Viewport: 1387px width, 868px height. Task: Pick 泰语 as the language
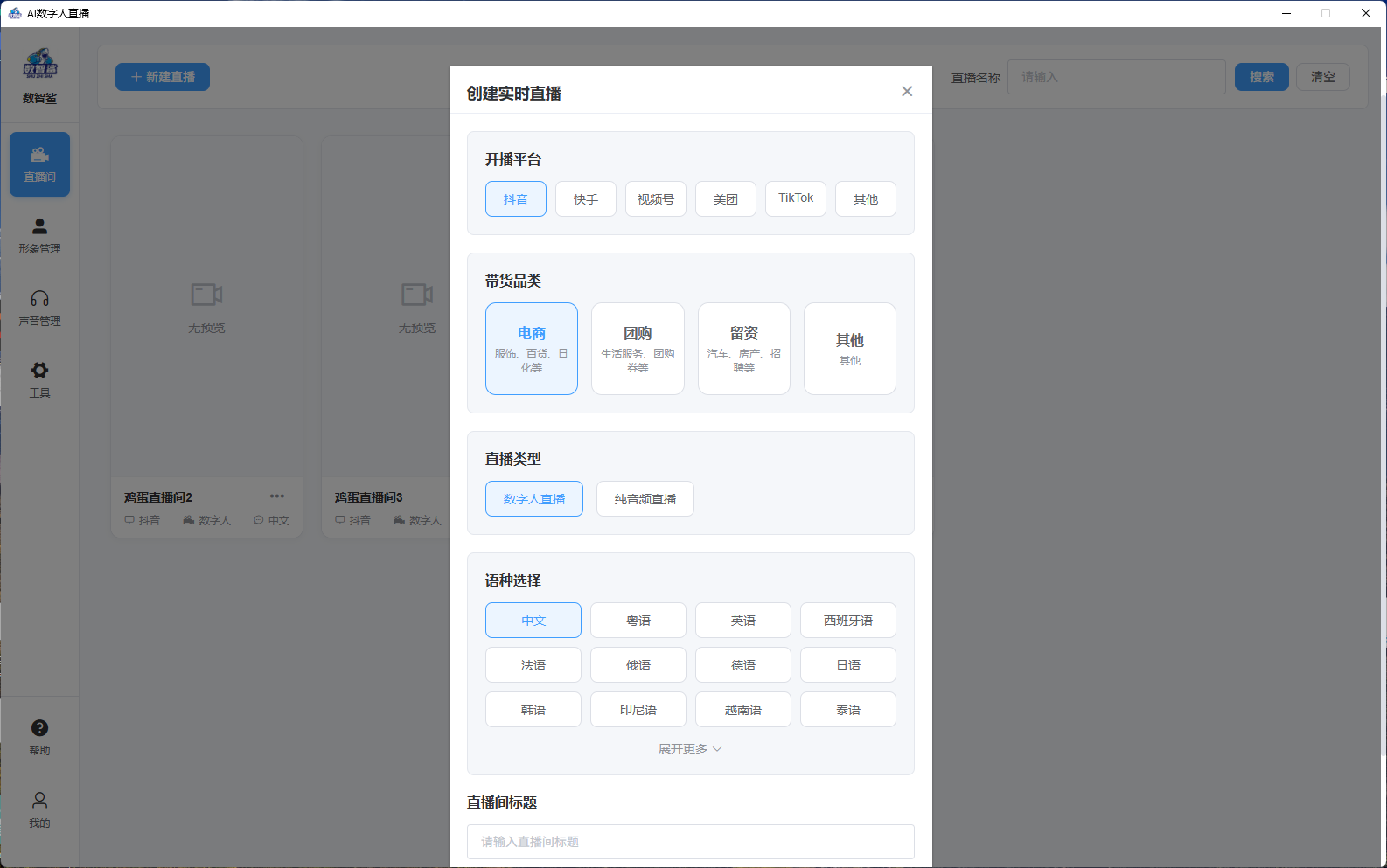[848, 709]
